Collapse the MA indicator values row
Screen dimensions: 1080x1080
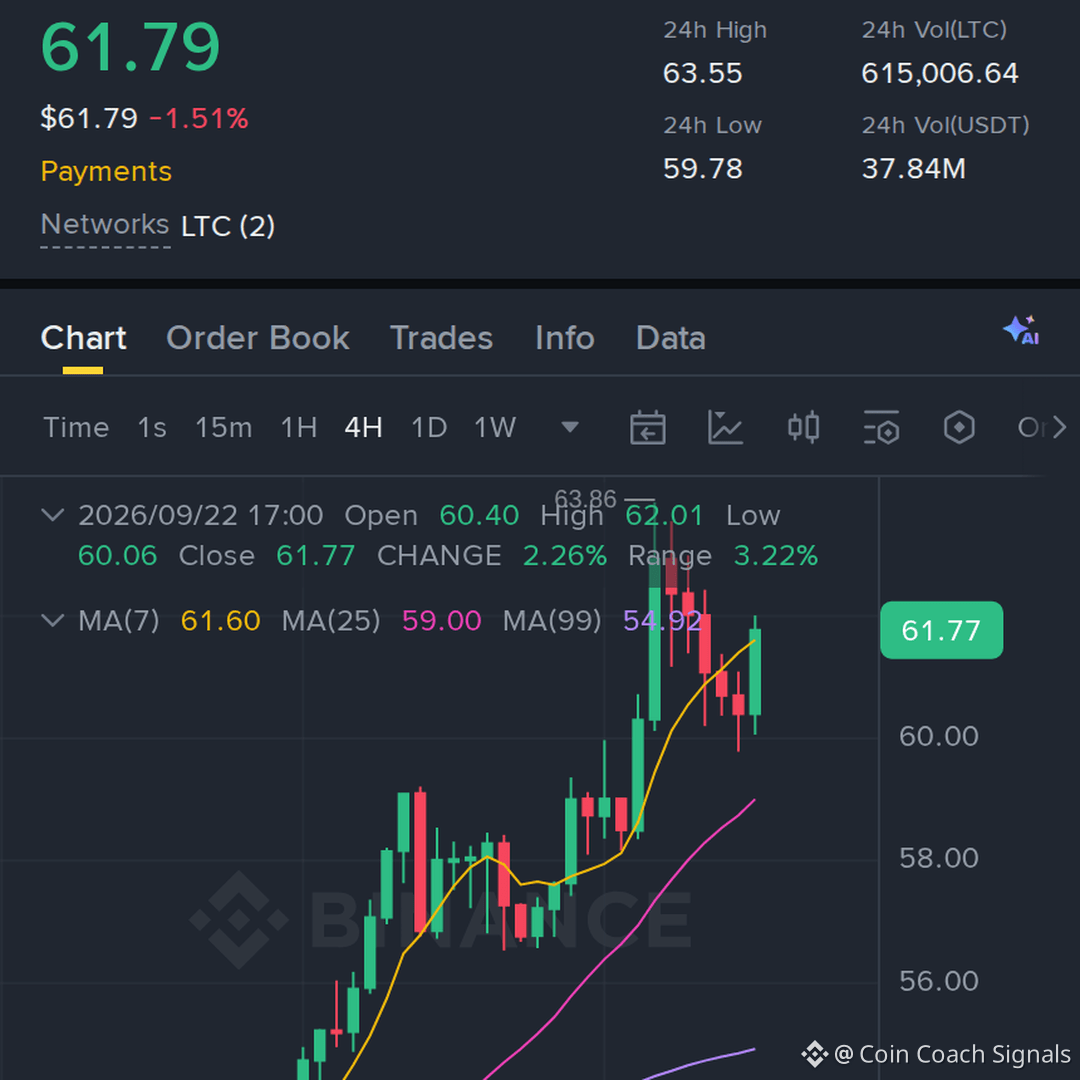(53, 620)
